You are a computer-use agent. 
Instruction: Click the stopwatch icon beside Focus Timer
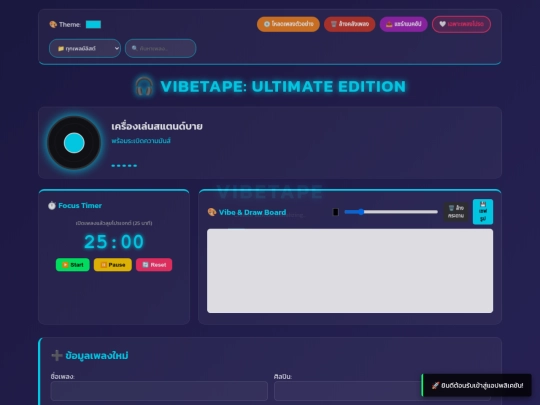coord(52,206)
